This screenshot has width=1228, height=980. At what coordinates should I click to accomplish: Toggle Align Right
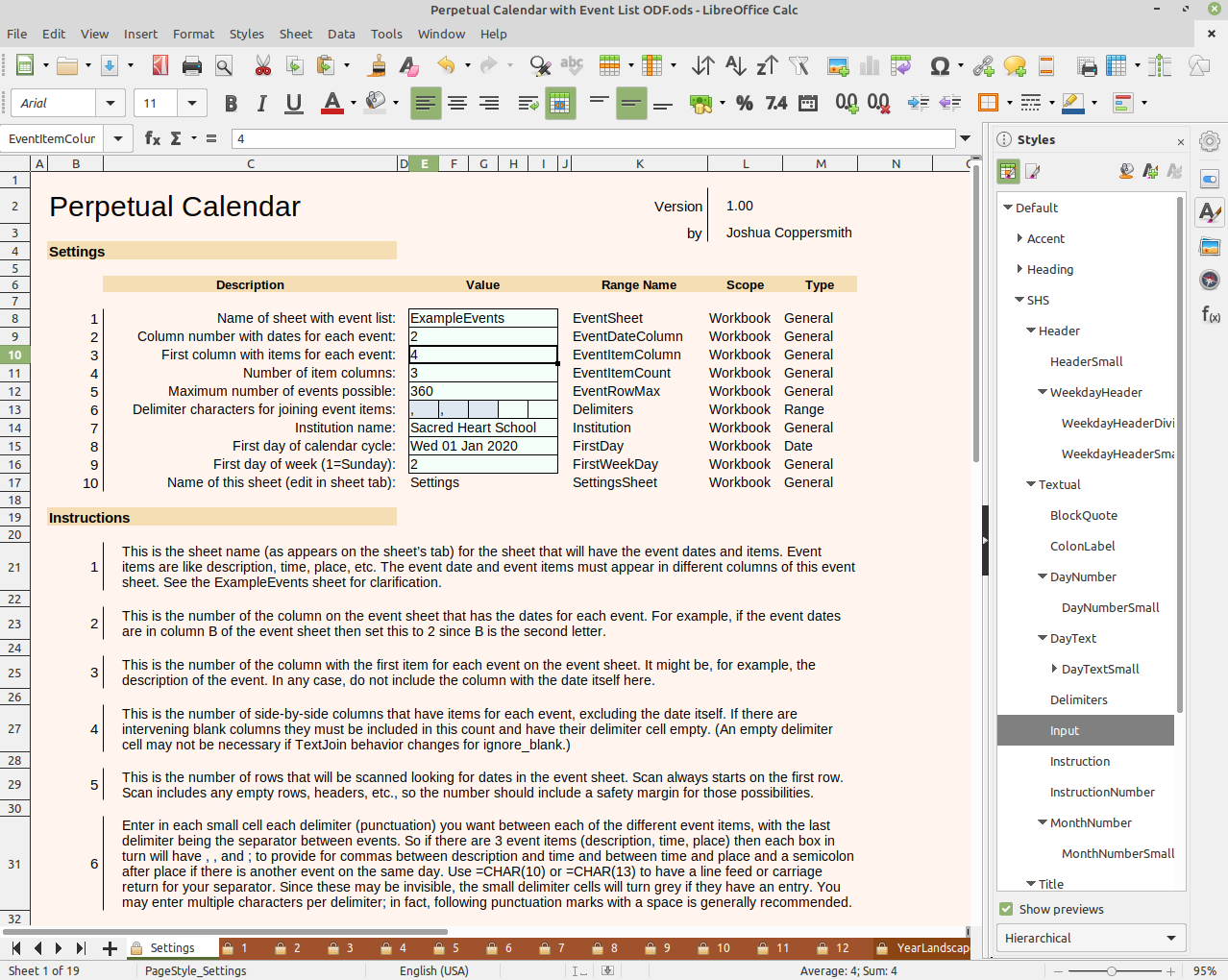tap(489, 103)
